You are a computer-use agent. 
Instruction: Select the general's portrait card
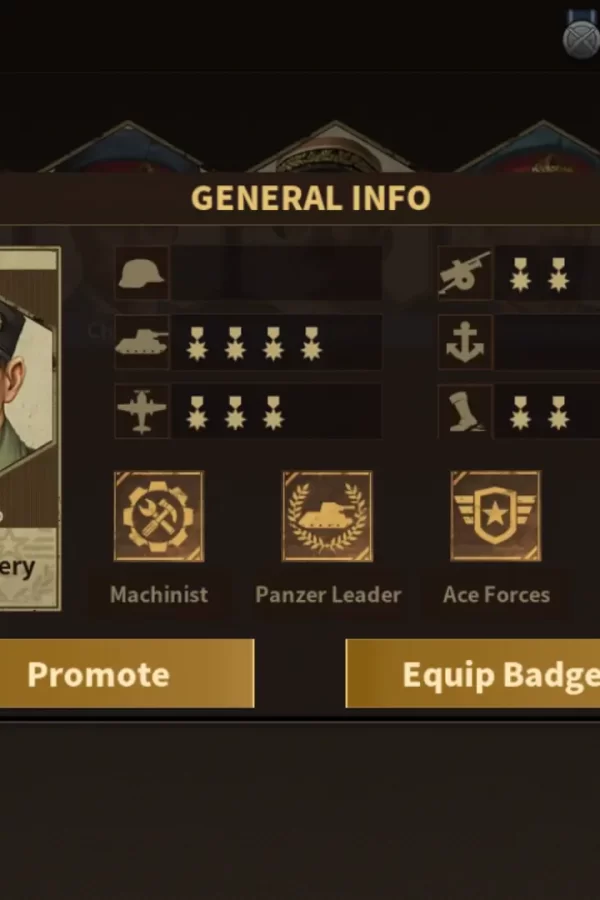pos(30,428)
